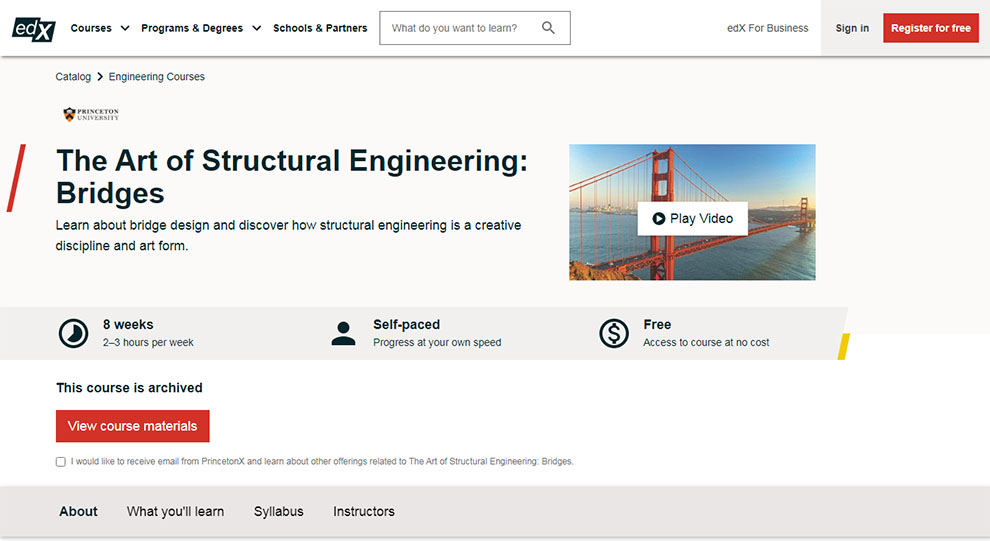
Task: Switch to the What you'll learn tab
Action: [x=176, y=511]
